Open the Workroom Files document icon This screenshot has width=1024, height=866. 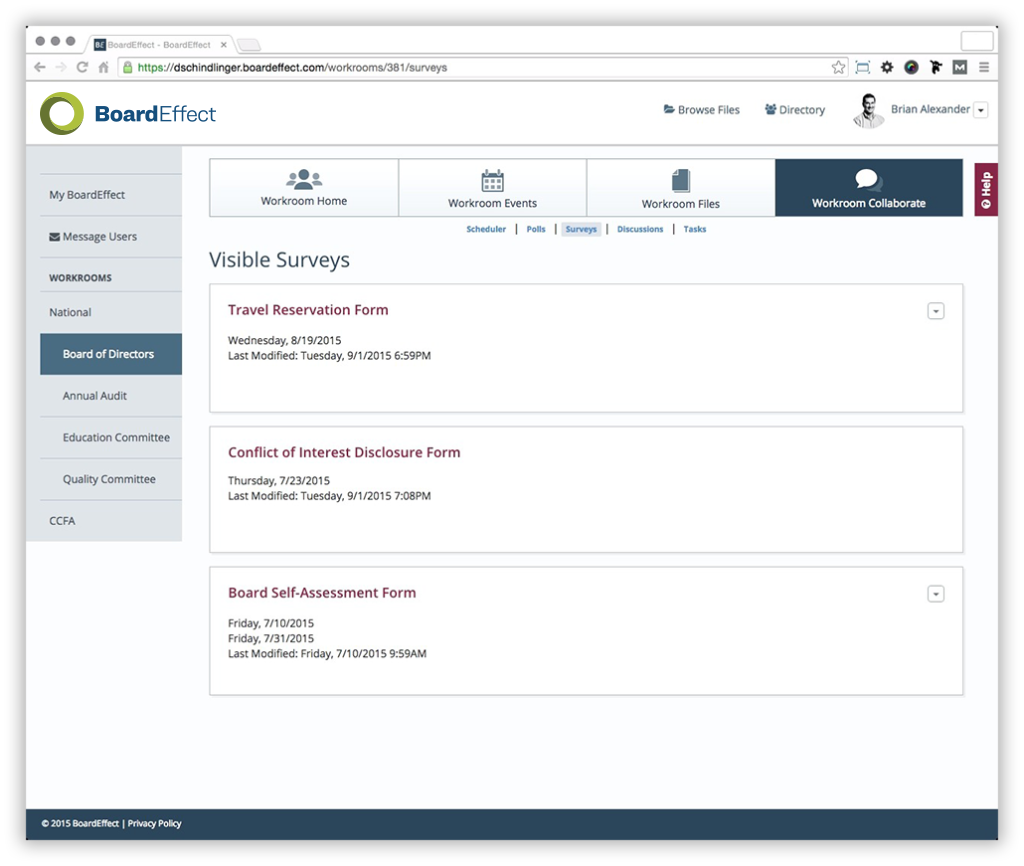pos(681,180)
